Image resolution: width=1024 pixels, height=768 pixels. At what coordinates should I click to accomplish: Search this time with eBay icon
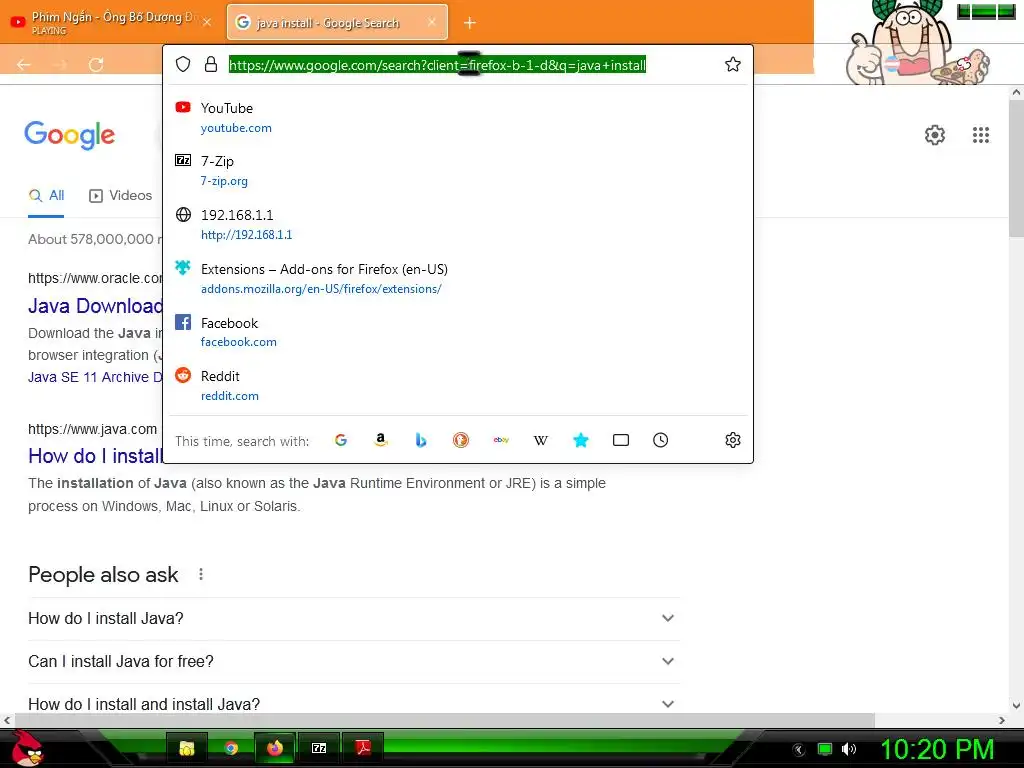click(x=501, y=440)
